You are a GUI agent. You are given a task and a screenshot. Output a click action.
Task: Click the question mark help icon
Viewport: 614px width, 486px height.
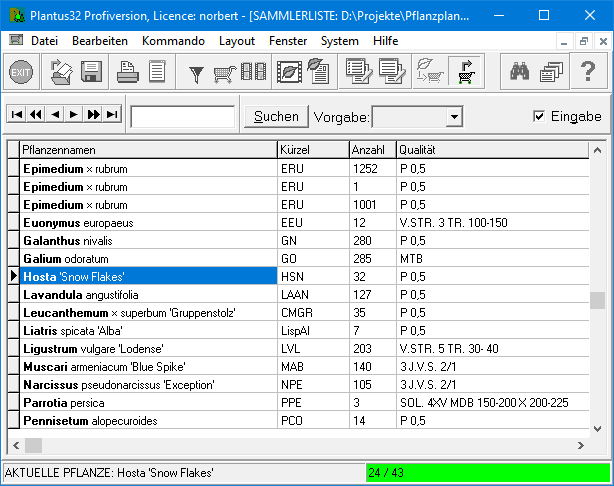[x=588, y=72]
